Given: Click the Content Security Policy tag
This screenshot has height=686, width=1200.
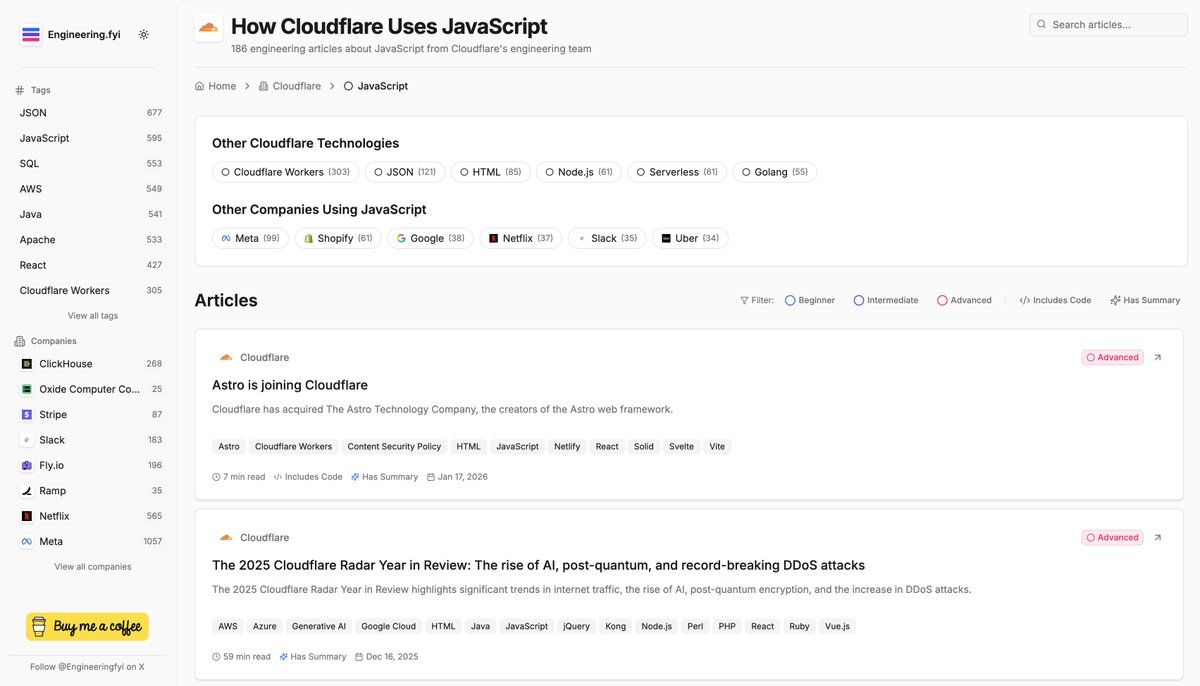Looking at the screenshot, I should [394, 446].
